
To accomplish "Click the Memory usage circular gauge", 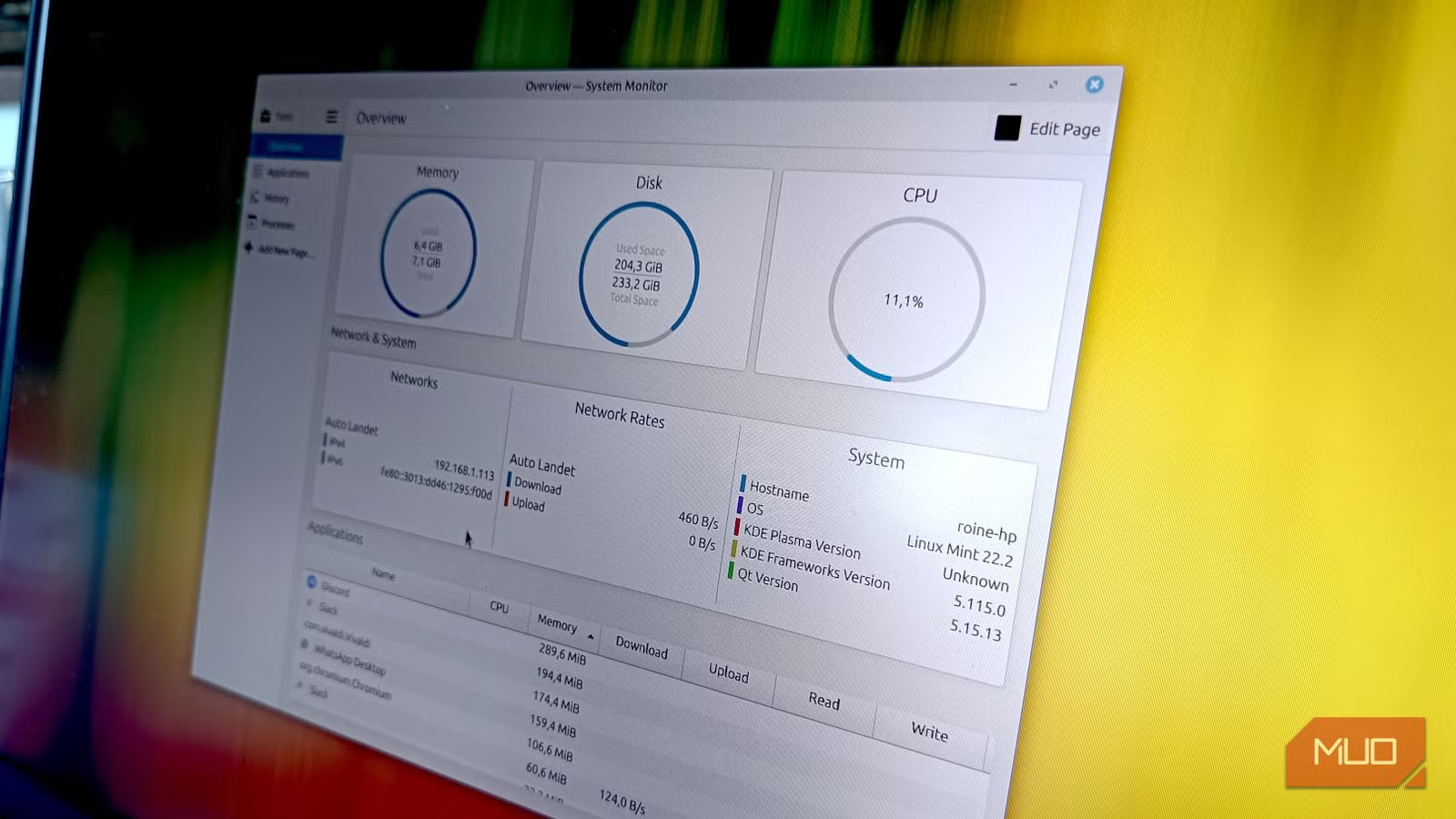I will coord(428,253).
